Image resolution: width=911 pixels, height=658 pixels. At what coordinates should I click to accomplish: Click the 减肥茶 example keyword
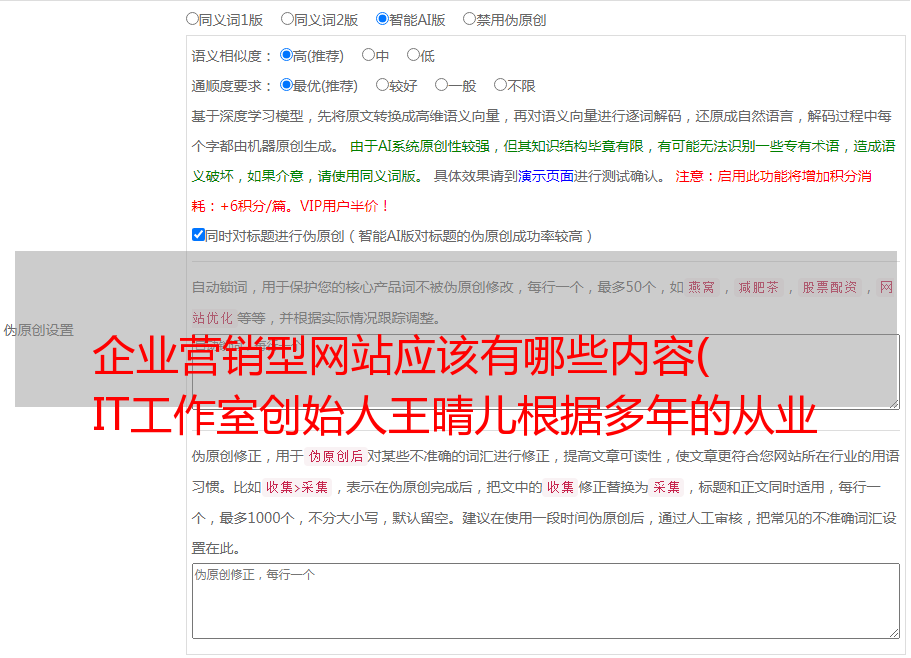(x=758, y=287)
